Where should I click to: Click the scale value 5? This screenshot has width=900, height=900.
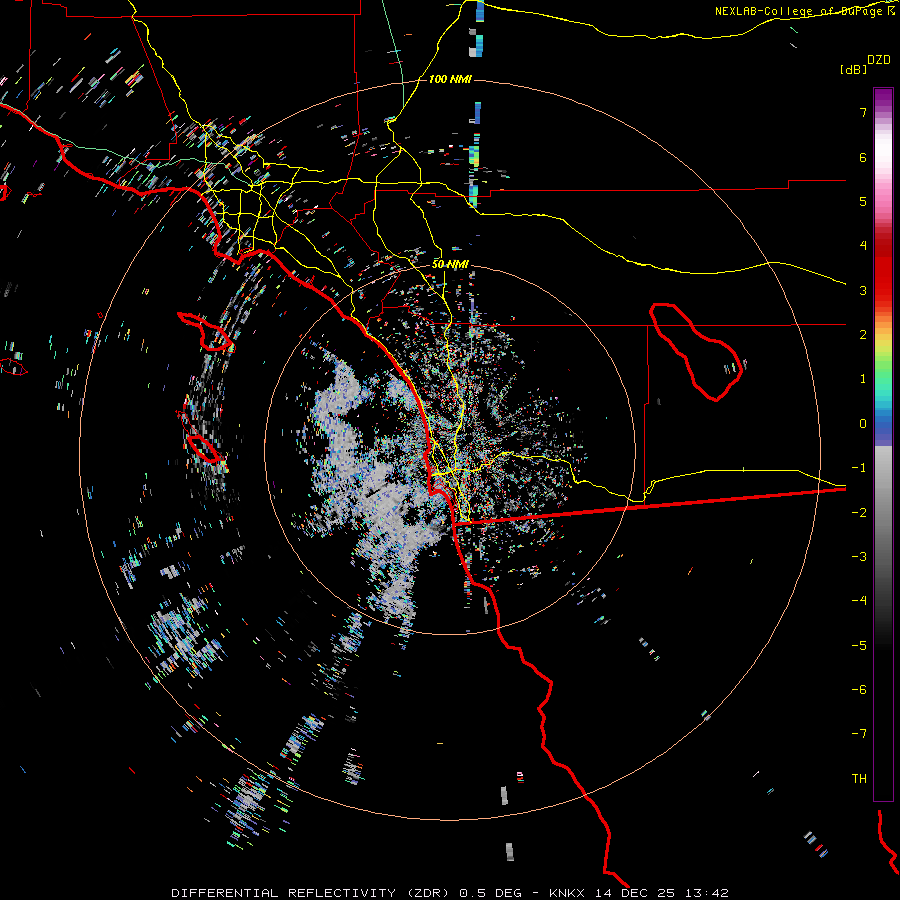point(863,201)
